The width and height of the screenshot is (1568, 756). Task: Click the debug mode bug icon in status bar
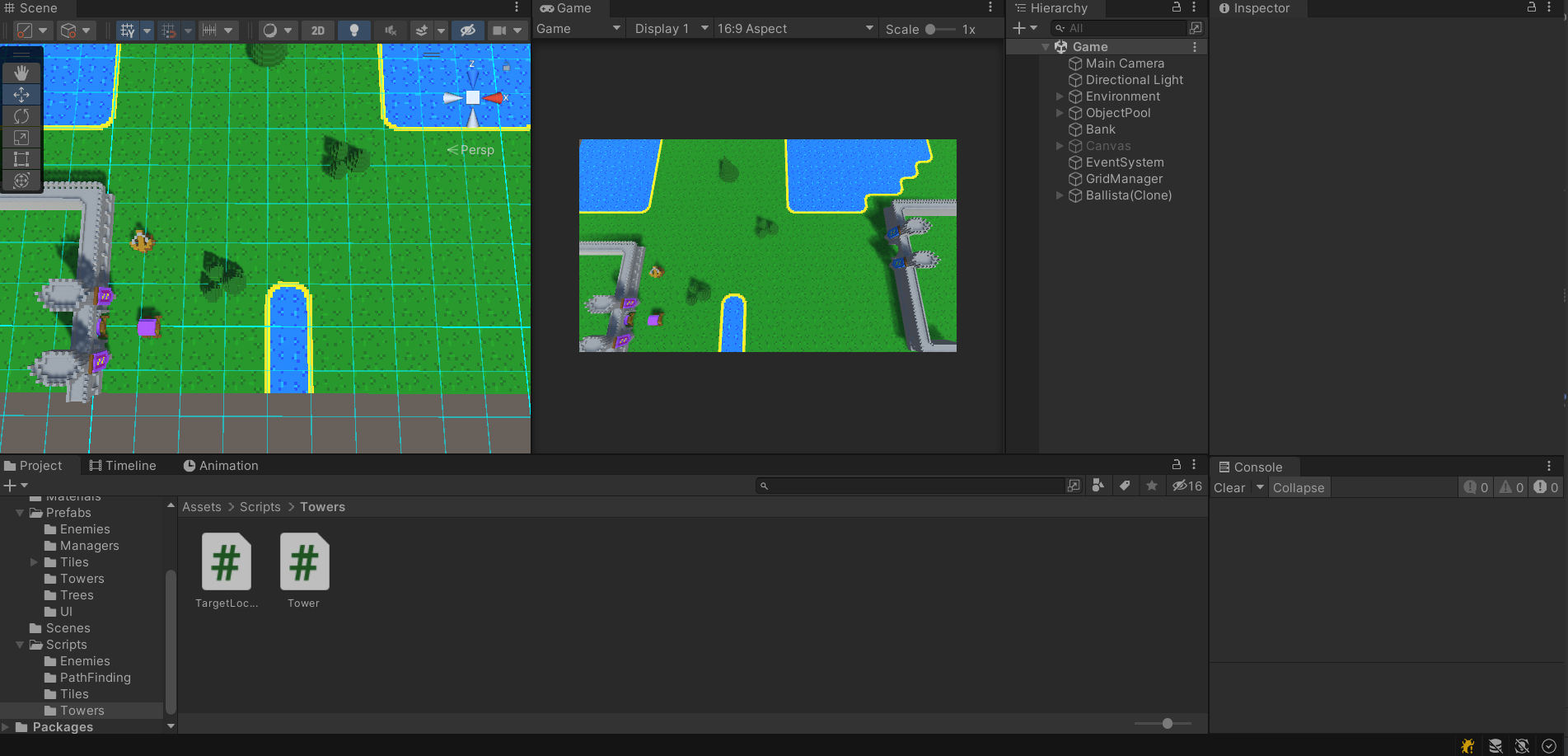tap(1467, 746)
